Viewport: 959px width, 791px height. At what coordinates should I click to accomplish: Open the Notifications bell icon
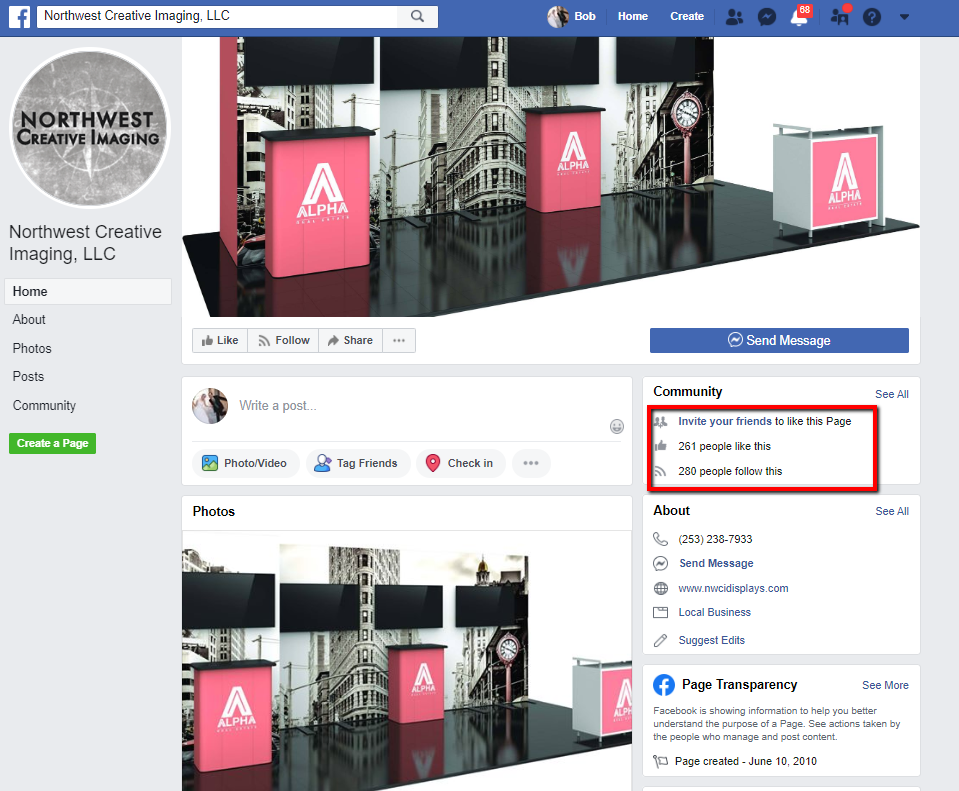pos(800,16)
